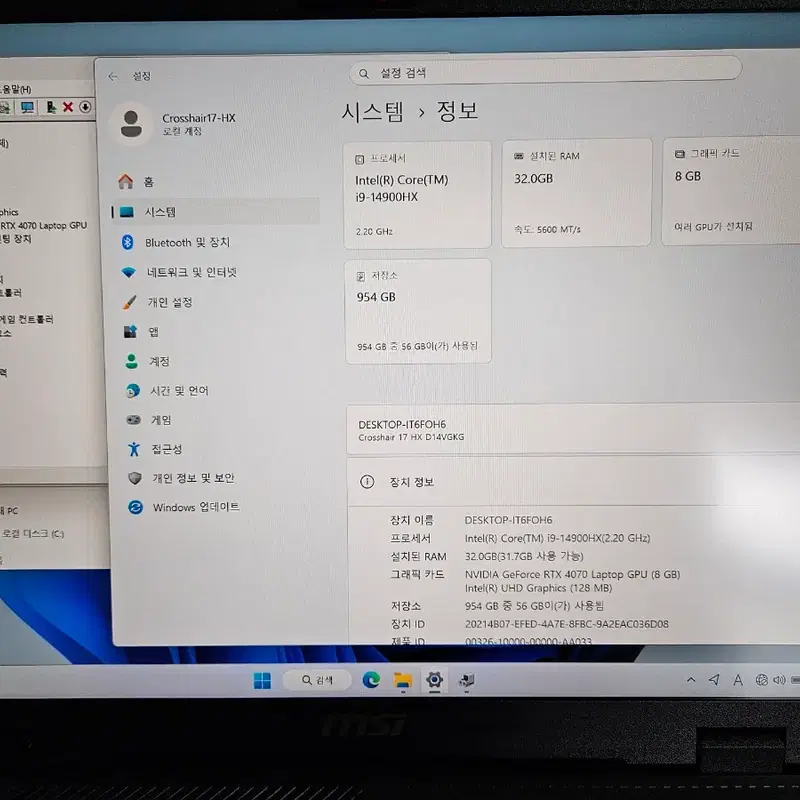Select RTX 4070 Laptop GPU in Device Manager tree
800x800 pixels.
pos(43,226)
